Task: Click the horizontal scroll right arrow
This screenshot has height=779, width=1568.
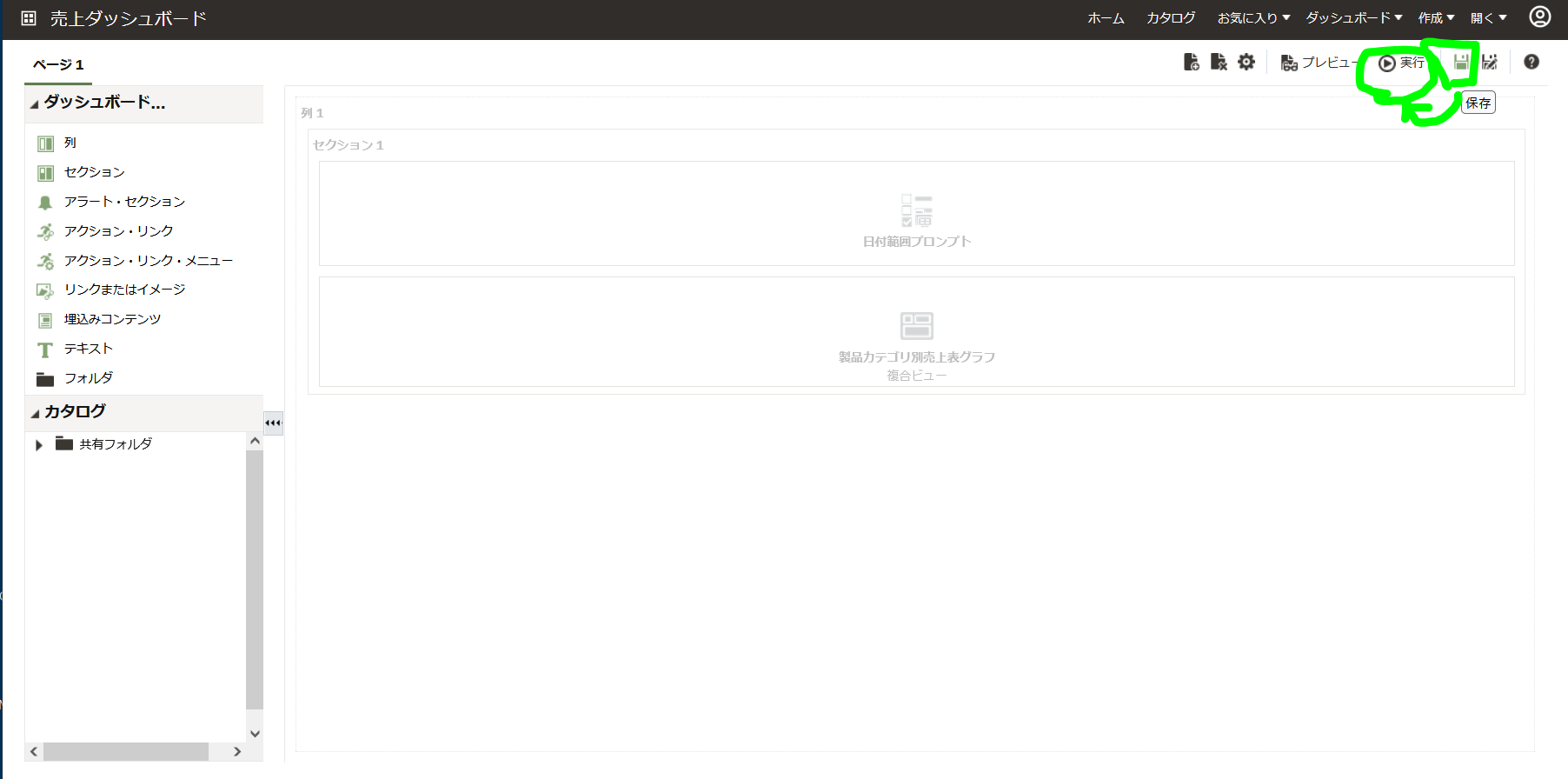Action: (x=237, y=751)
